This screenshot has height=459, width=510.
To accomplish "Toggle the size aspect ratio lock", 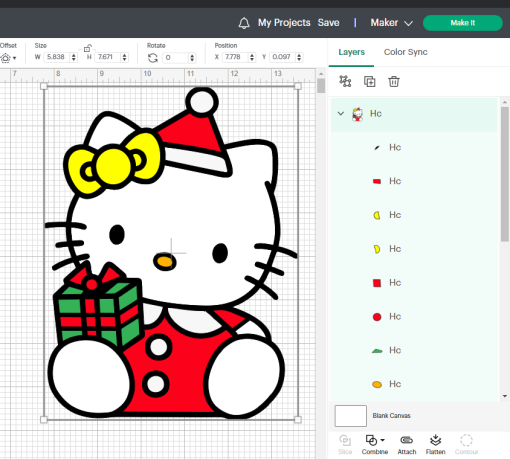I will pos(87,48).
